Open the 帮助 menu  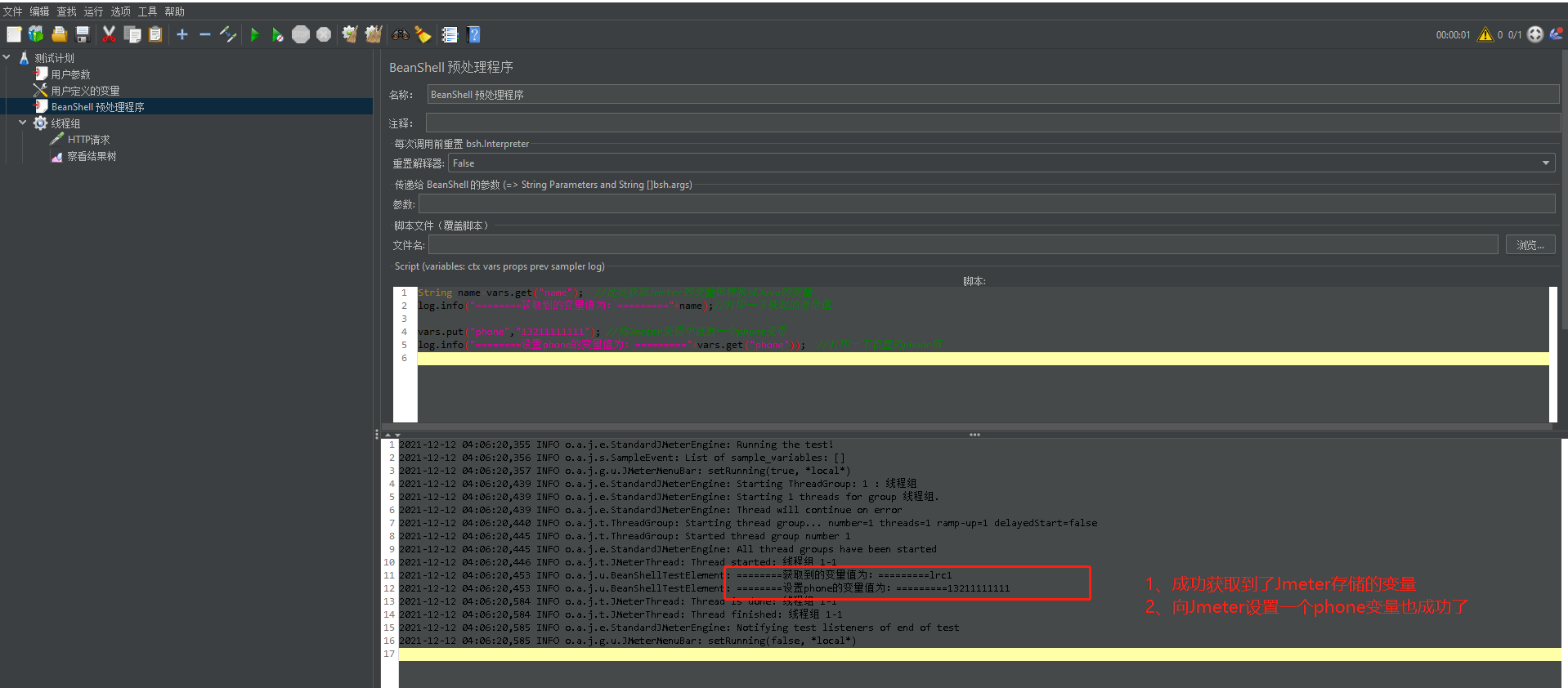pos(175,11)
